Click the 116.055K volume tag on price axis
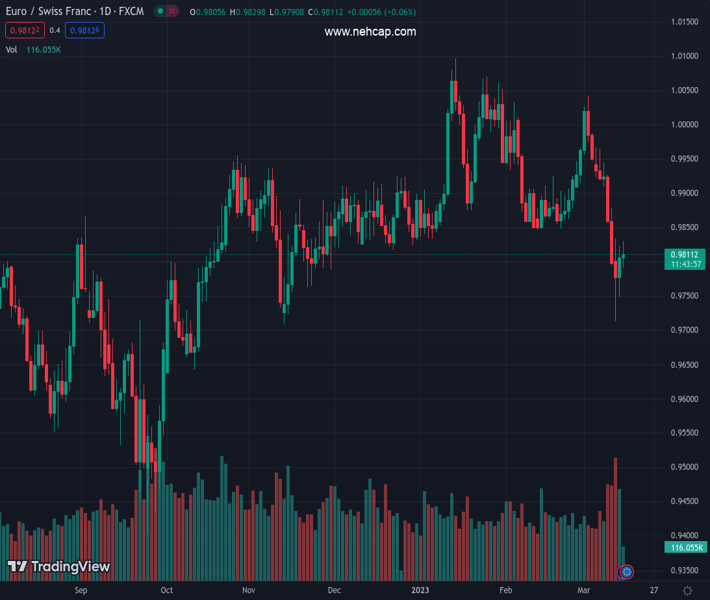The height and width of the screenshot is (600, 710). (x=686, y=548)
